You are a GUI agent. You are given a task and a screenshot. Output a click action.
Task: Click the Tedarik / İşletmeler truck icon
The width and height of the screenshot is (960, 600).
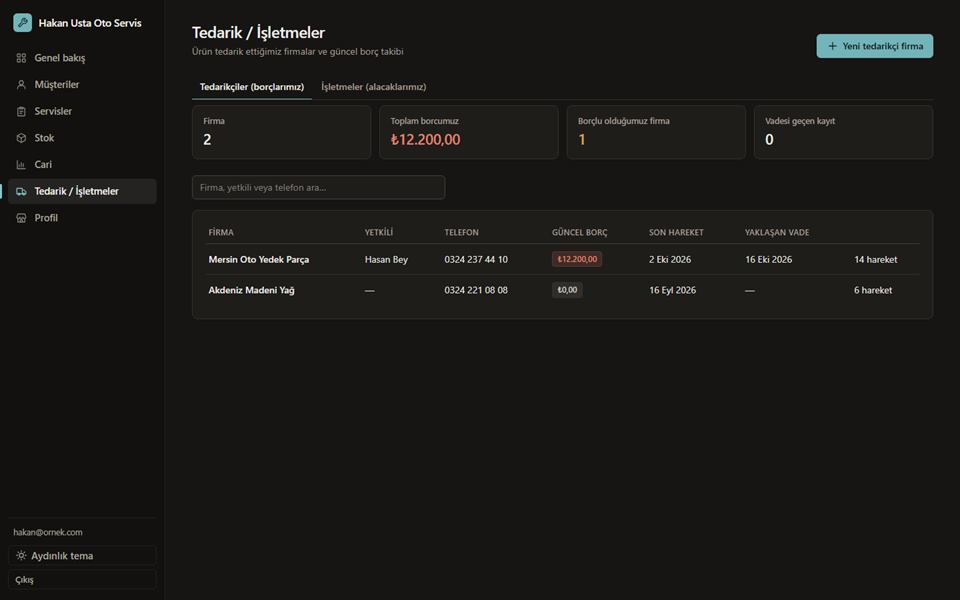click(21, 191)
